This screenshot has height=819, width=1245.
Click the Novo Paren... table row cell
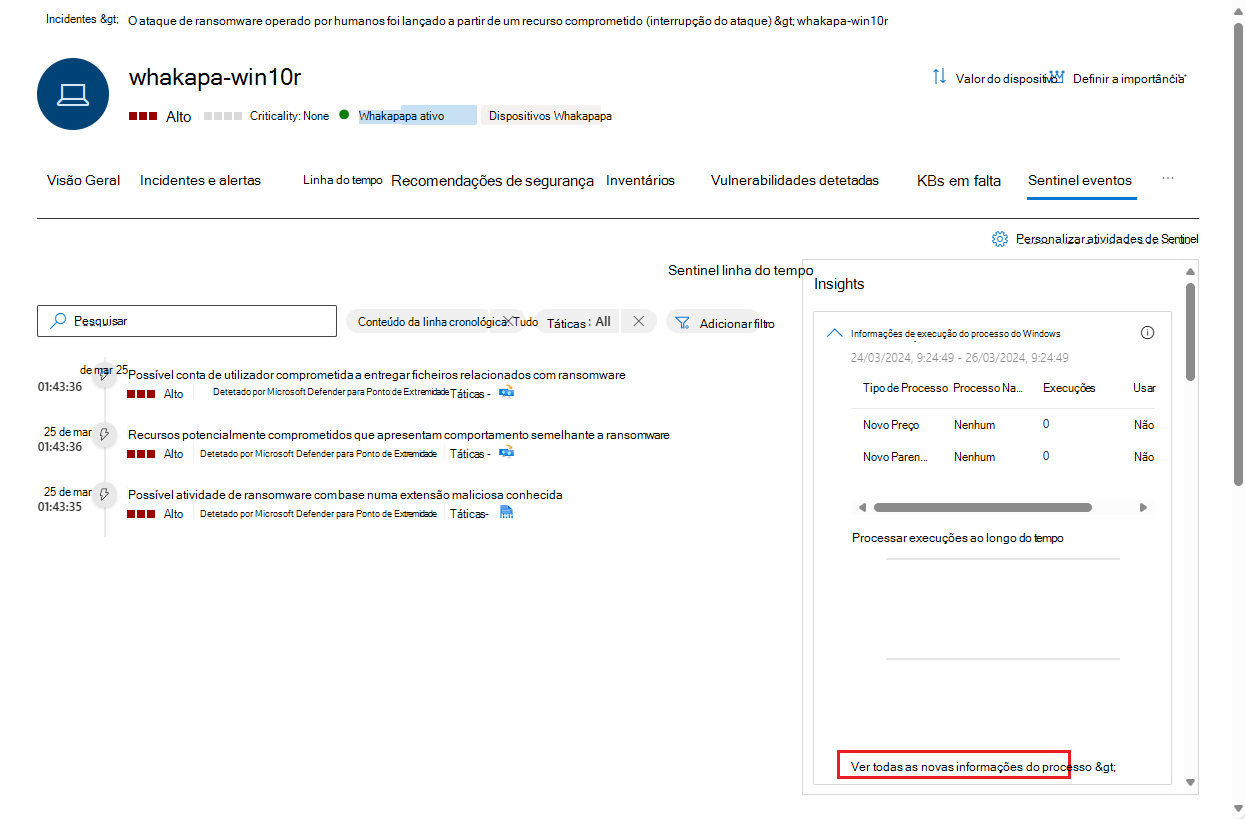click(895, 457)
